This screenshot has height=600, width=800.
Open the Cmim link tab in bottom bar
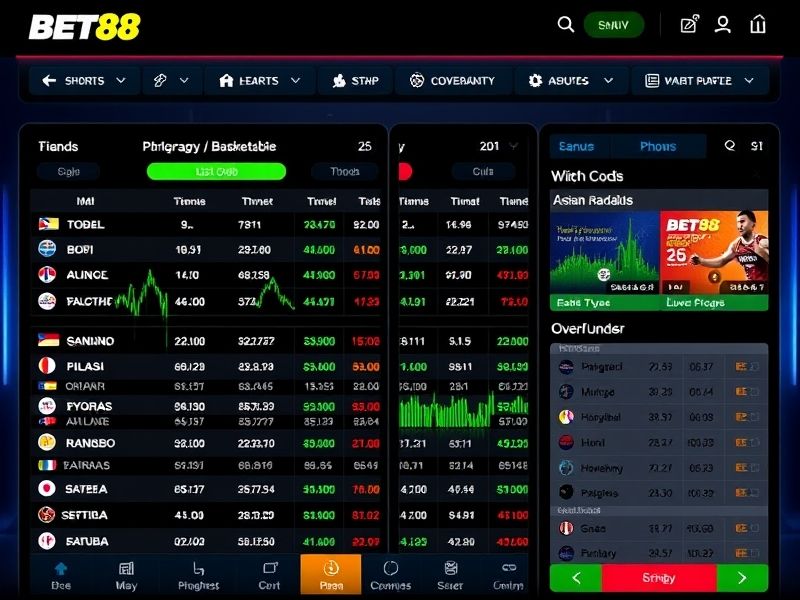pos(508,577)
